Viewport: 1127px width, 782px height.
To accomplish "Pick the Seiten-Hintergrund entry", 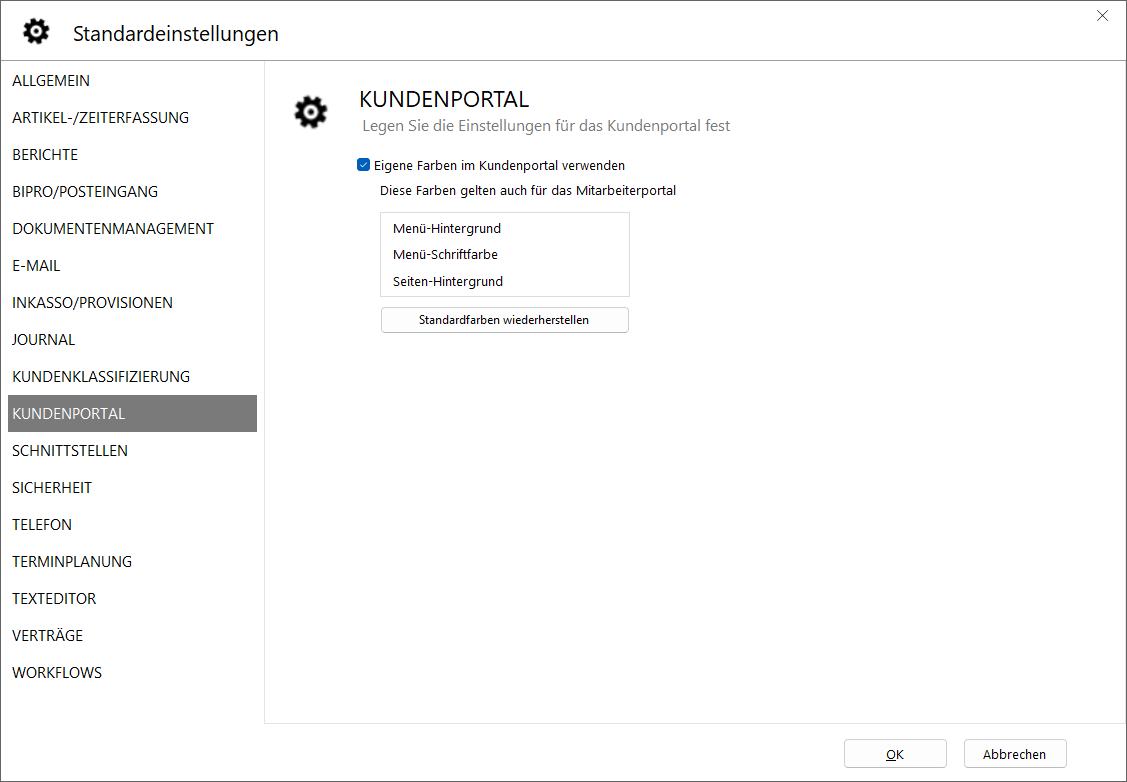I will 448,282.
